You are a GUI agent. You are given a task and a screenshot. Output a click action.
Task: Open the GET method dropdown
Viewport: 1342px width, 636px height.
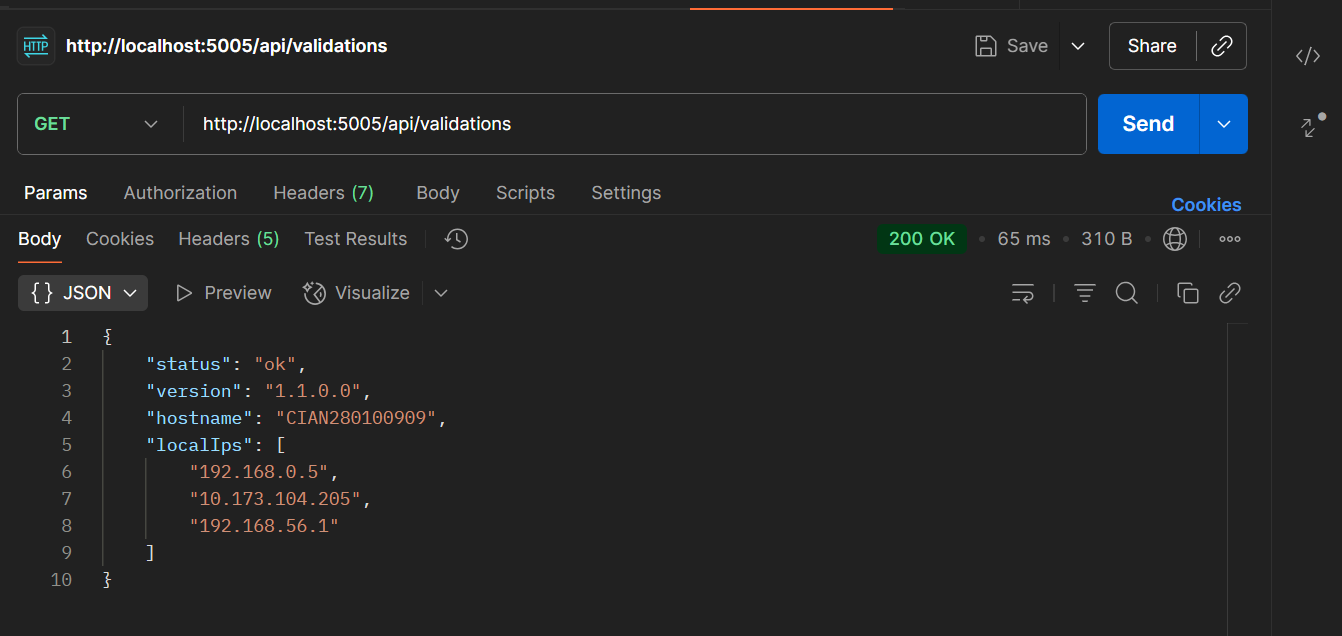(98, 124)
